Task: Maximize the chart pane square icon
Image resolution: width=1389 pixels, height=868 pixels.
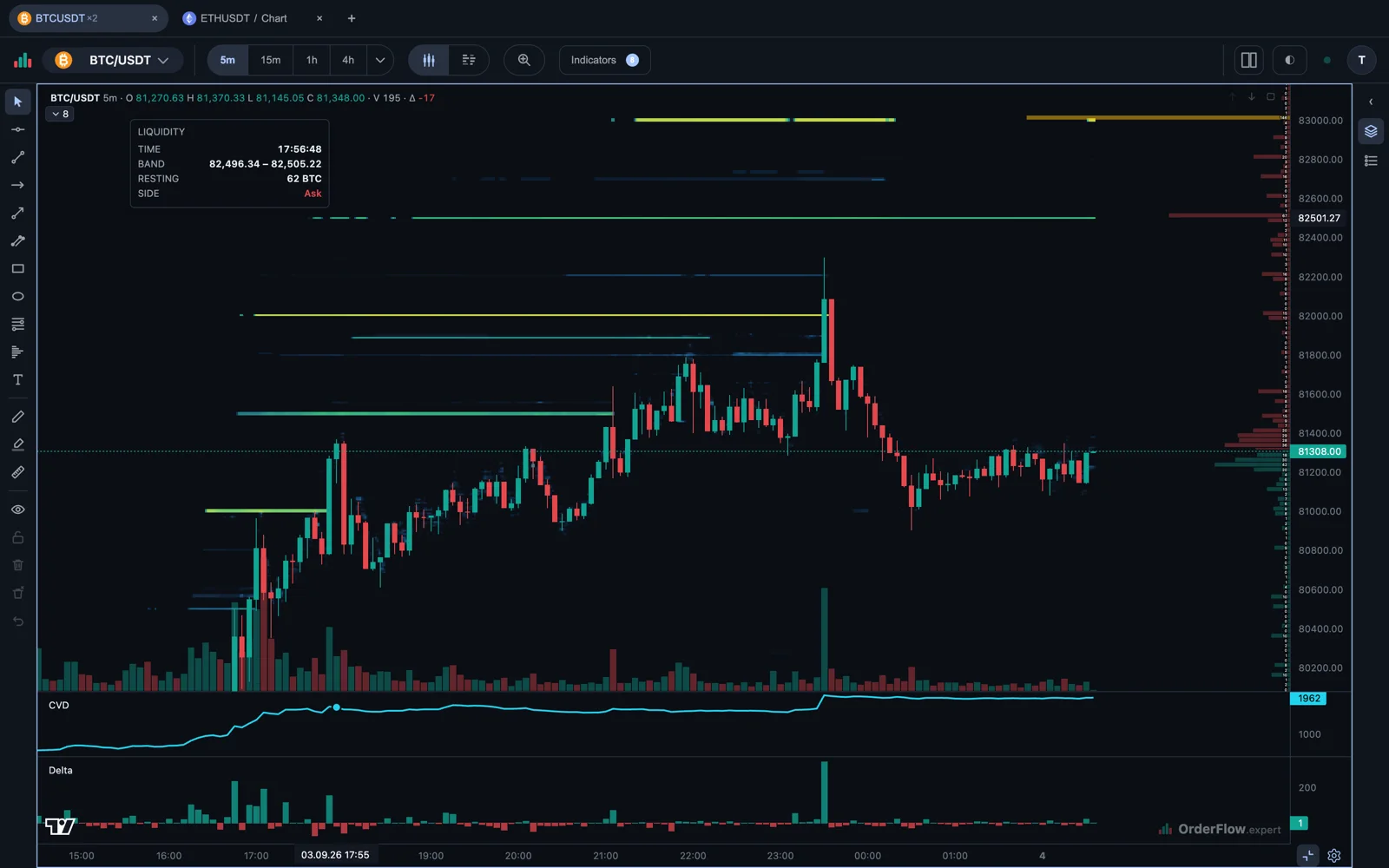Action: pyautogui.click(x=1271, y=96)
